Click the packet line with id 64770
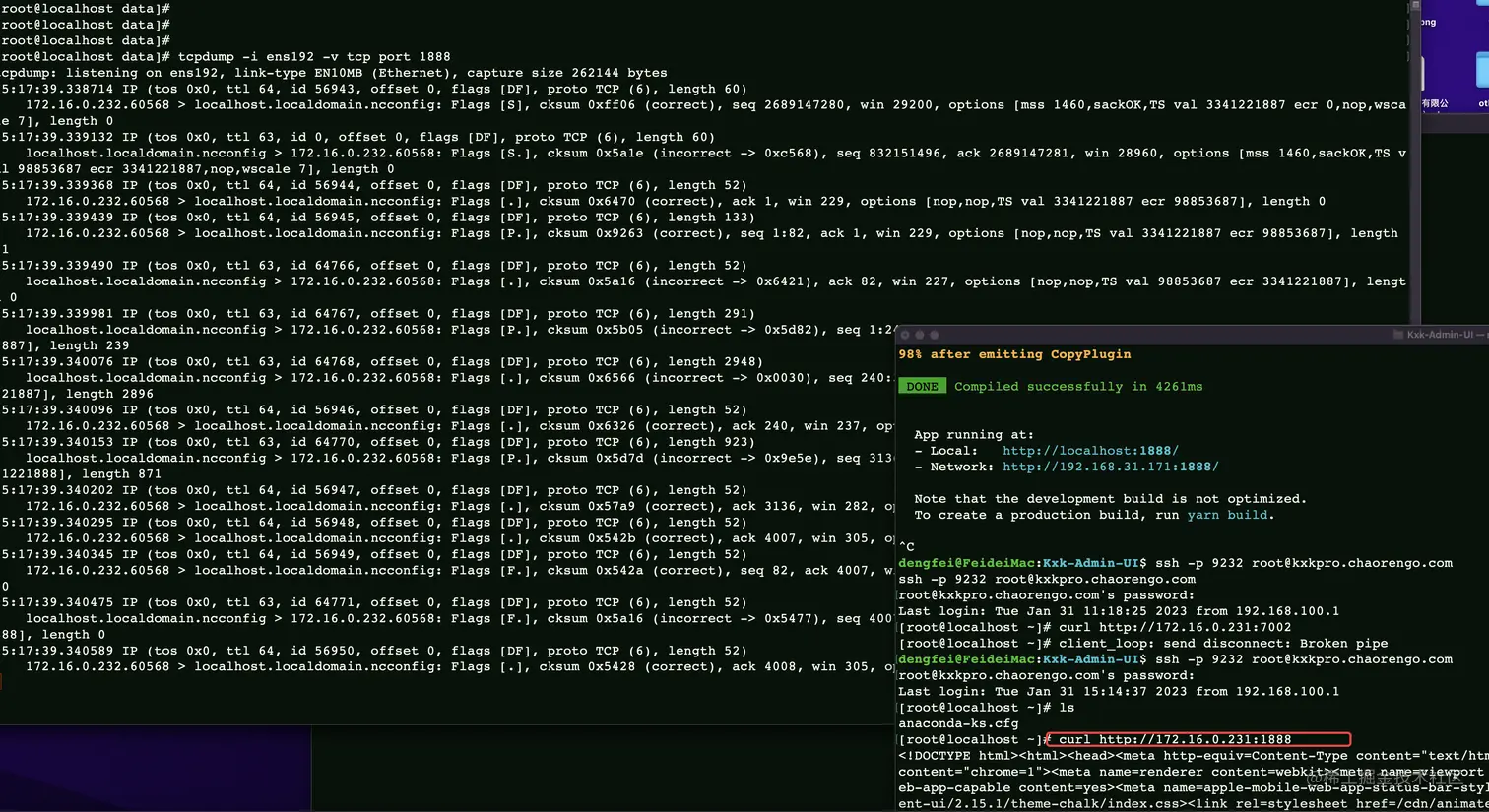 (x=378, y=442)
